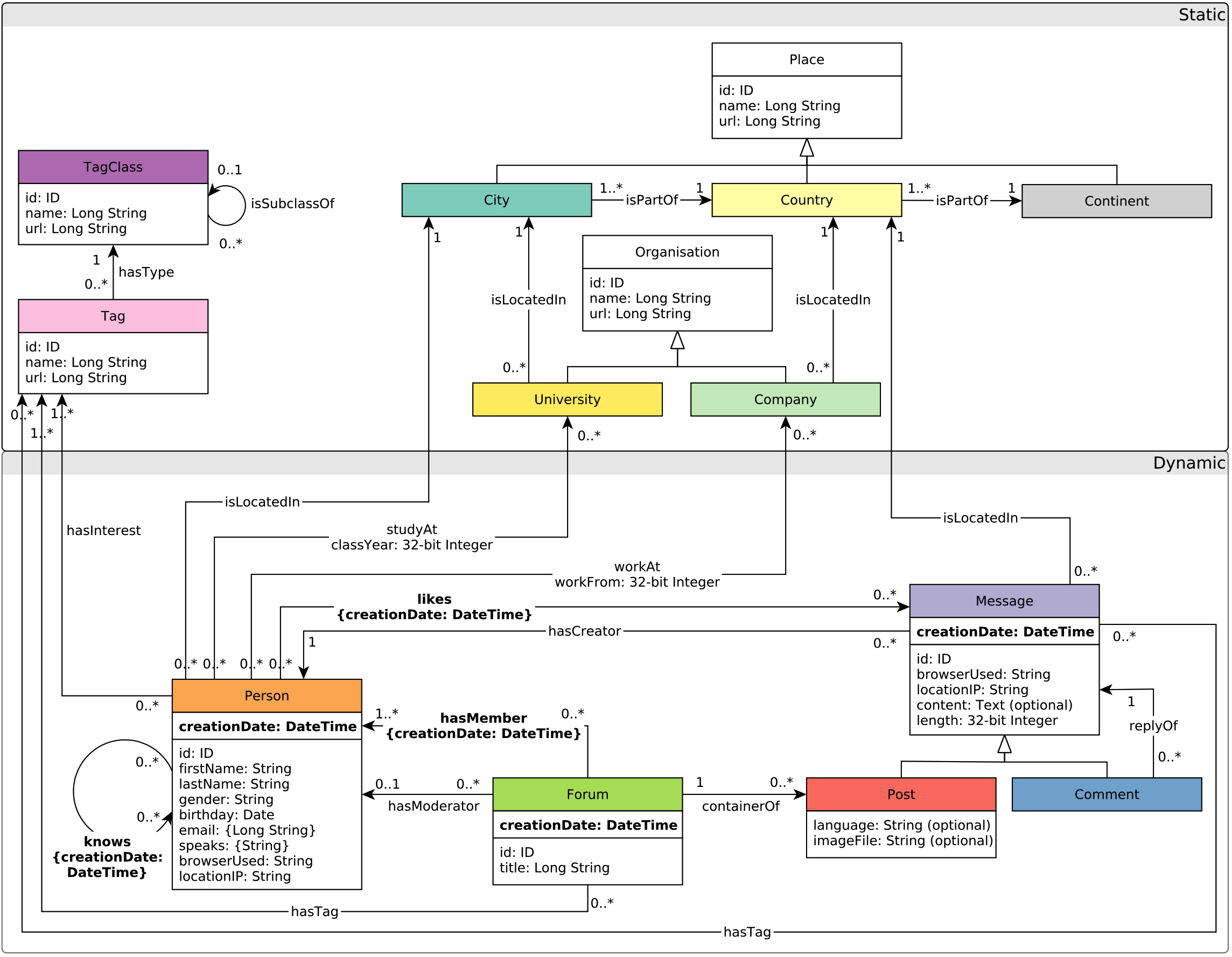Select the Dynamic section header label
This screenshot has height=957, width=1232.
[1188, 463]
